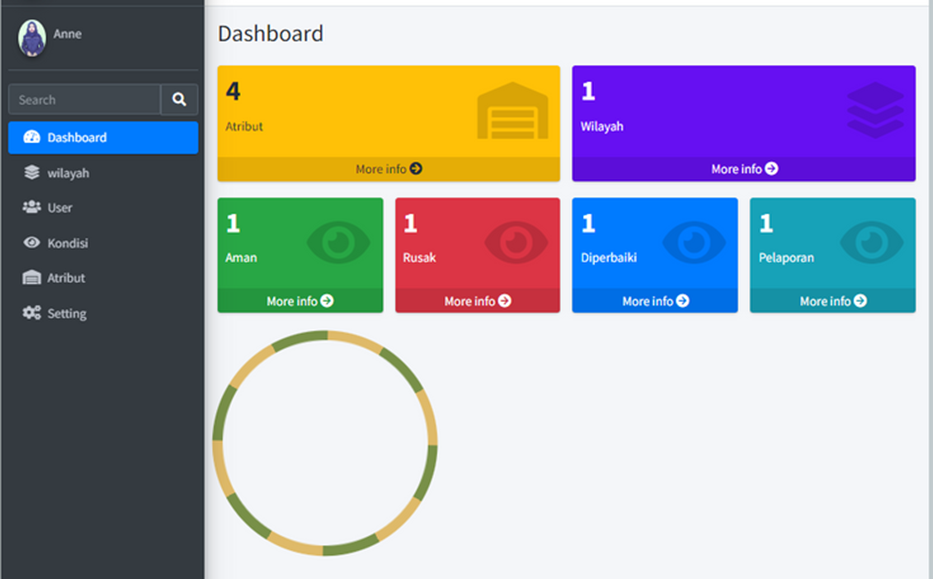Click the Atribut label on the yellow card

(244, 126)
